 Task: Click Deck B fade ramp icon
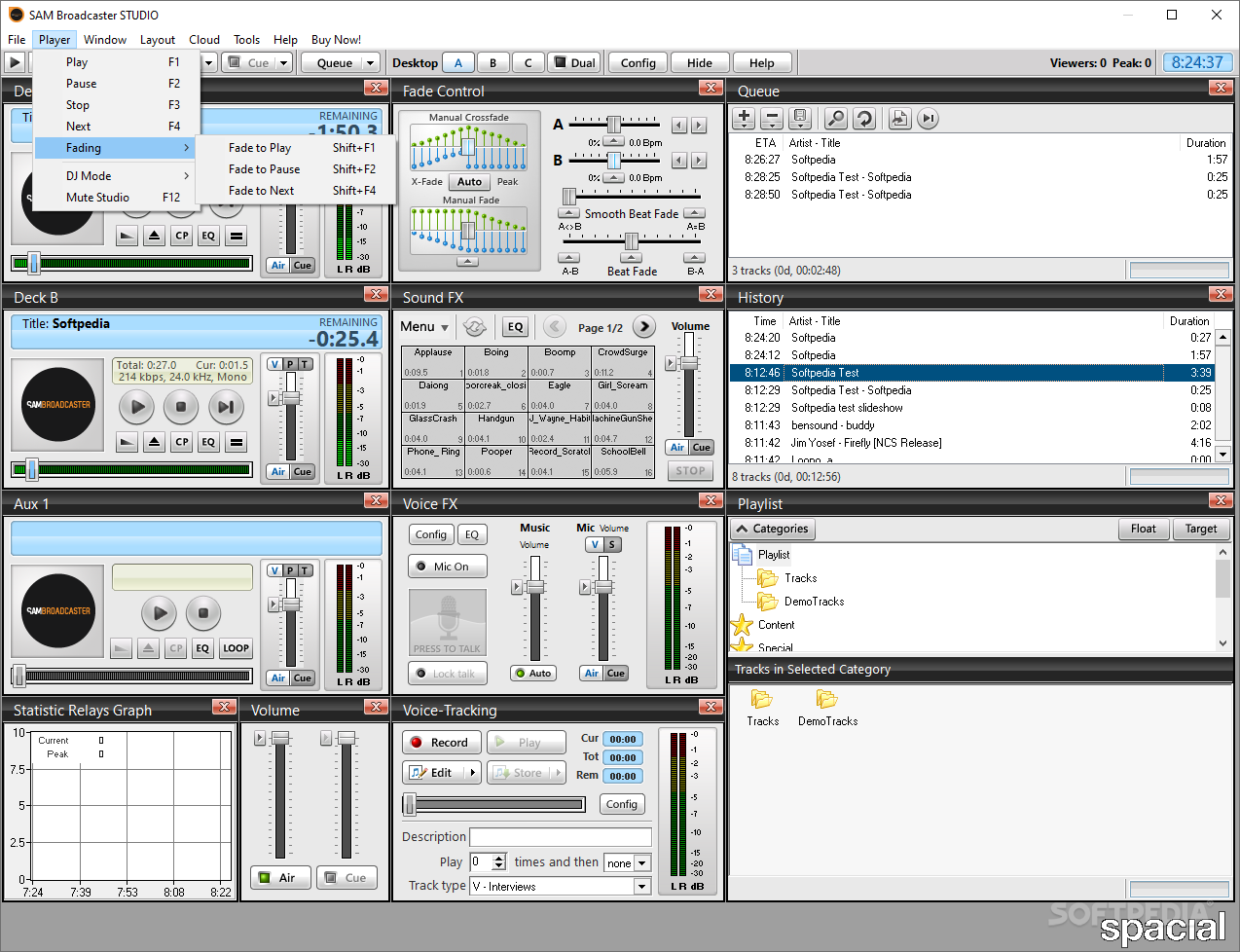click(127, 442)
